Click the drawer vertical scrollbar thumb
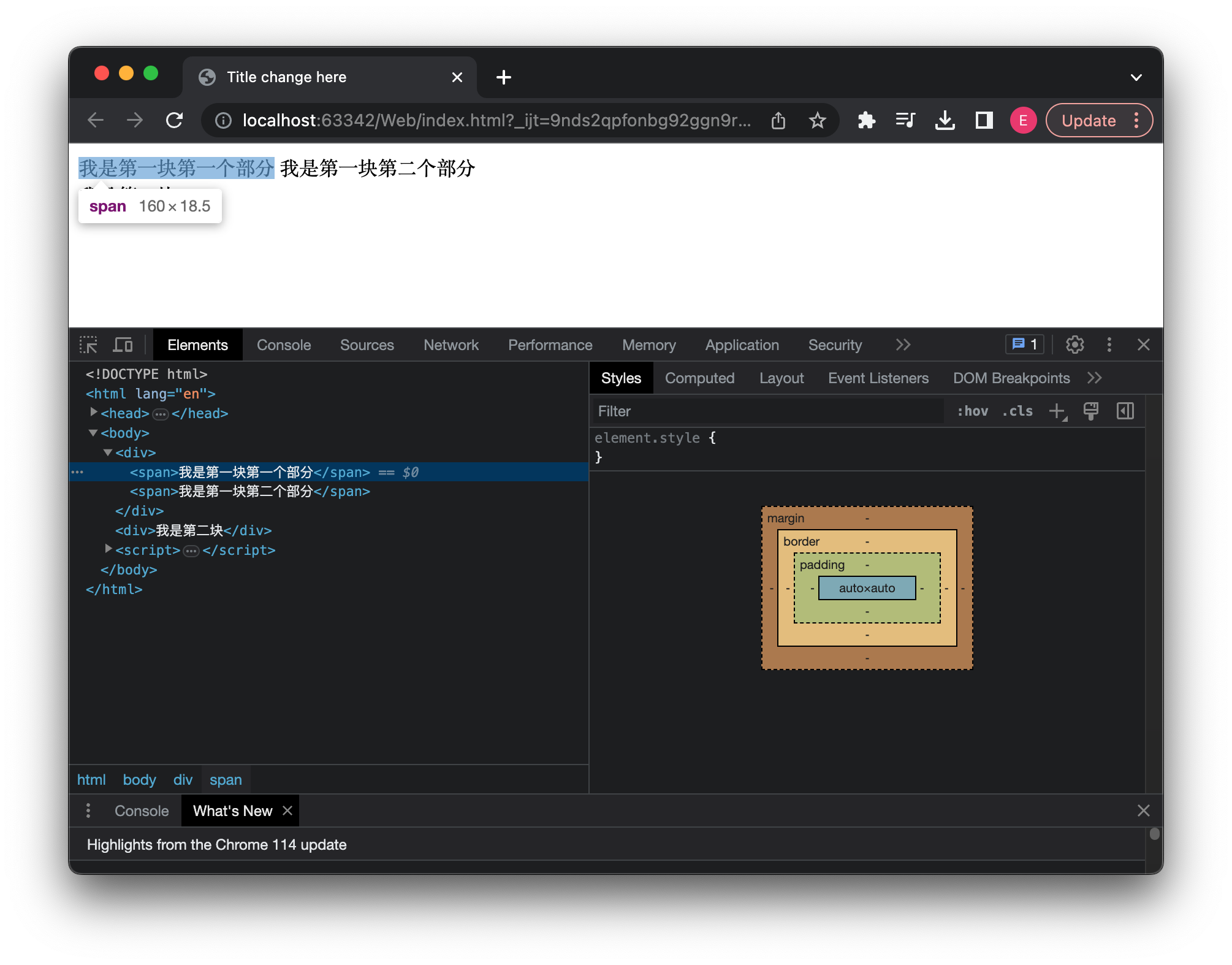 tap(1155, 834)
